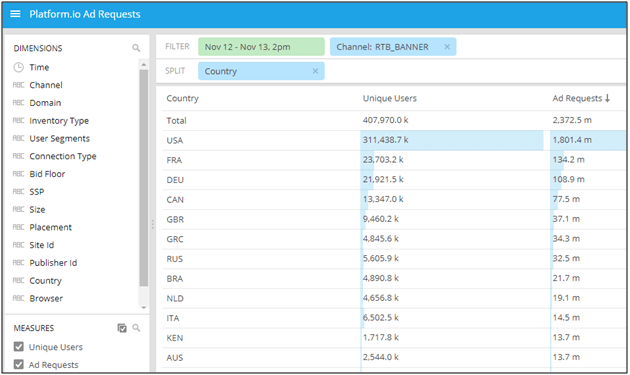Click the 311,438.7 k unique users value
This screenshot has height=375, width=630.
click(385, 140)
